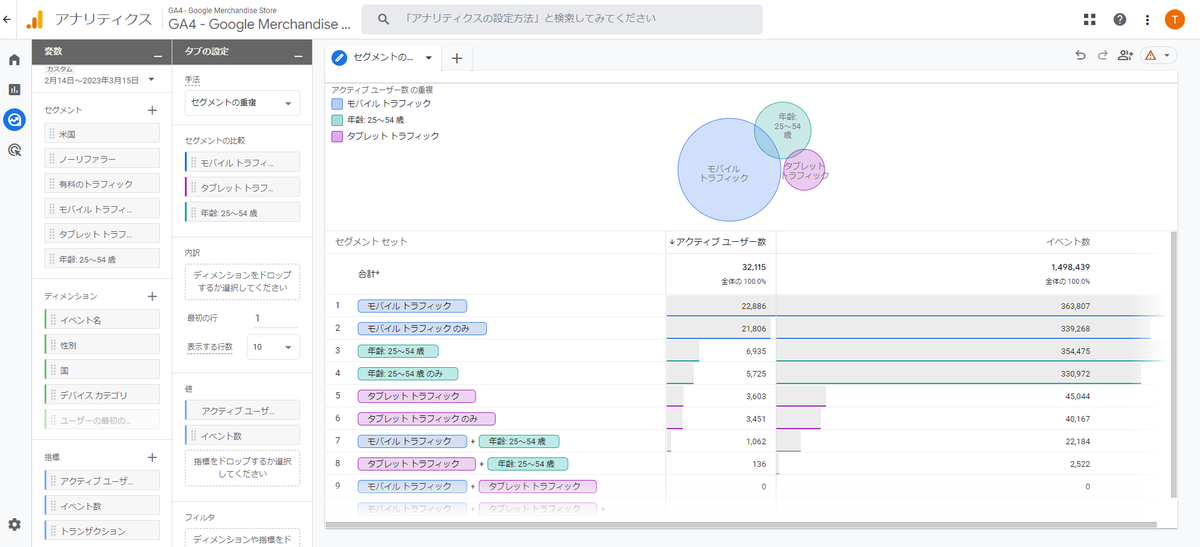This screenshot has height=547, width=1200.
Task: Click the breakdown dimension drop zone
Action: pos(242,281)
